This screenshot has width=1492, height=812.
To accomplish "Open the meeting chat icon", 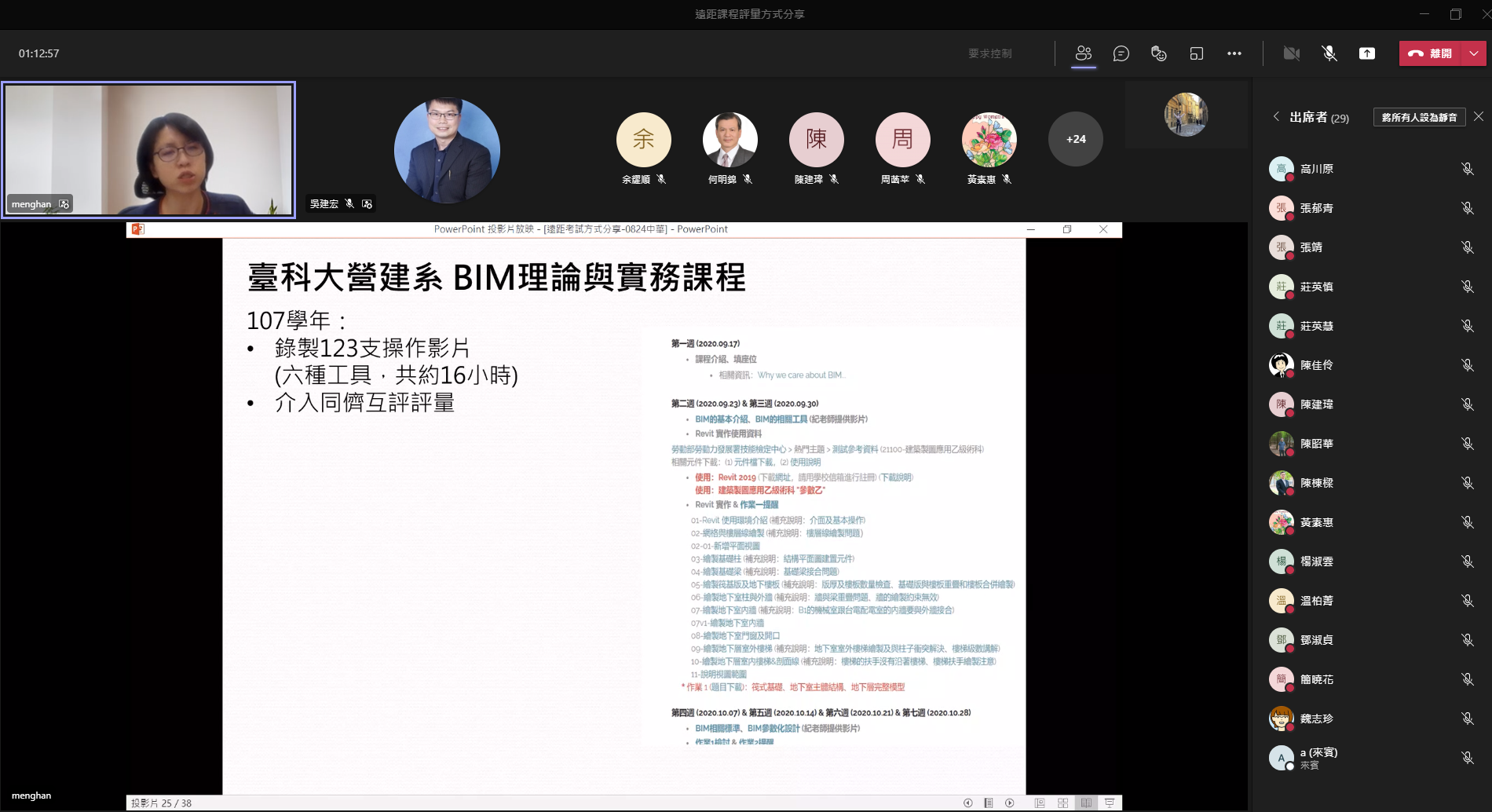I will (x=1121, y=53).
